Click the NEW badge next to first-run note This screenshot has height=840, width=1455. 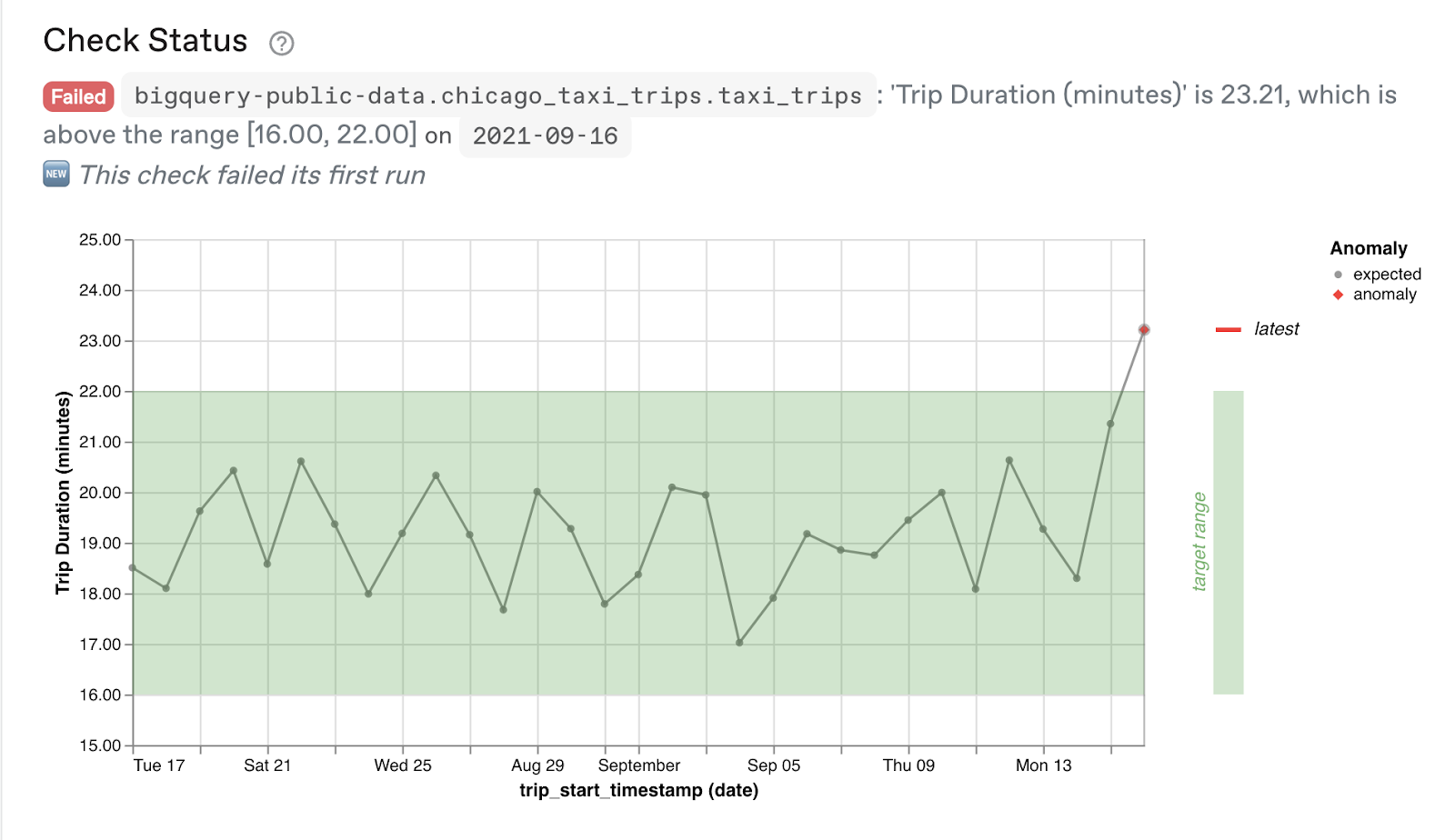click(55, 173)
